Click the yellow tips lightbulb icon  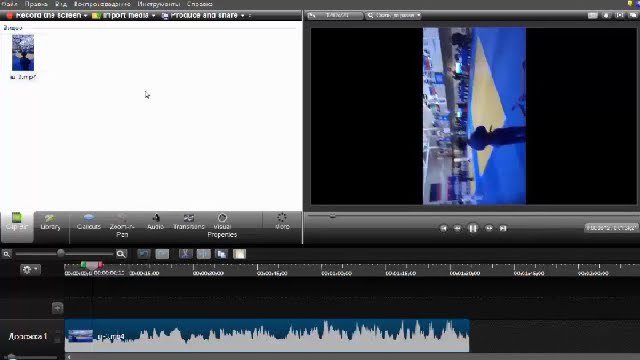point(630,4)
